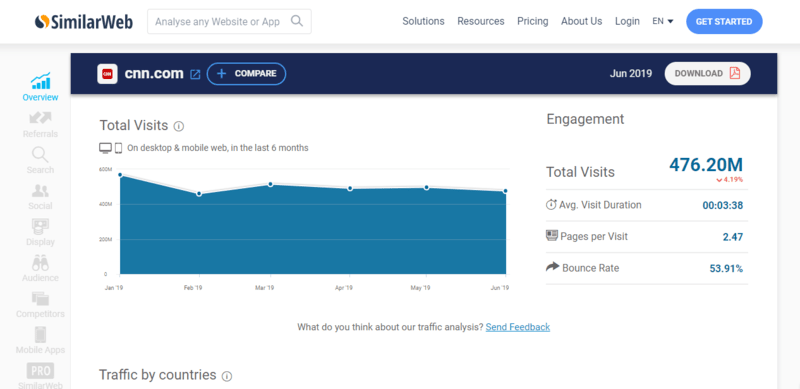This screenshot has width=800, height=389.
Task: Select the Feb '19 chart data point
Action: point(199,193)
